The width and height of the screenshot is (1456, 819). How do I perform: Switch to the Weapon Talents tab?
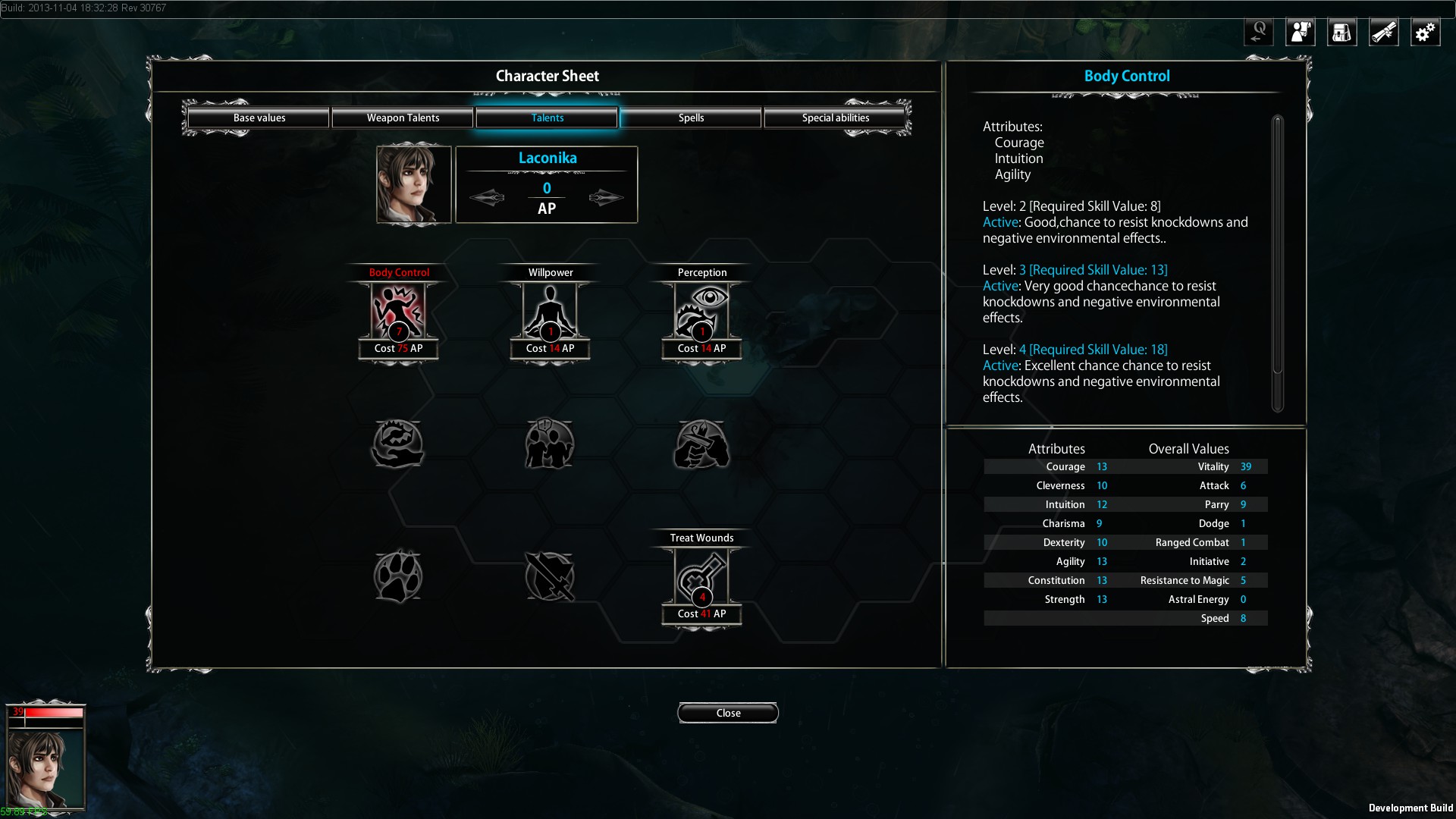403,118
